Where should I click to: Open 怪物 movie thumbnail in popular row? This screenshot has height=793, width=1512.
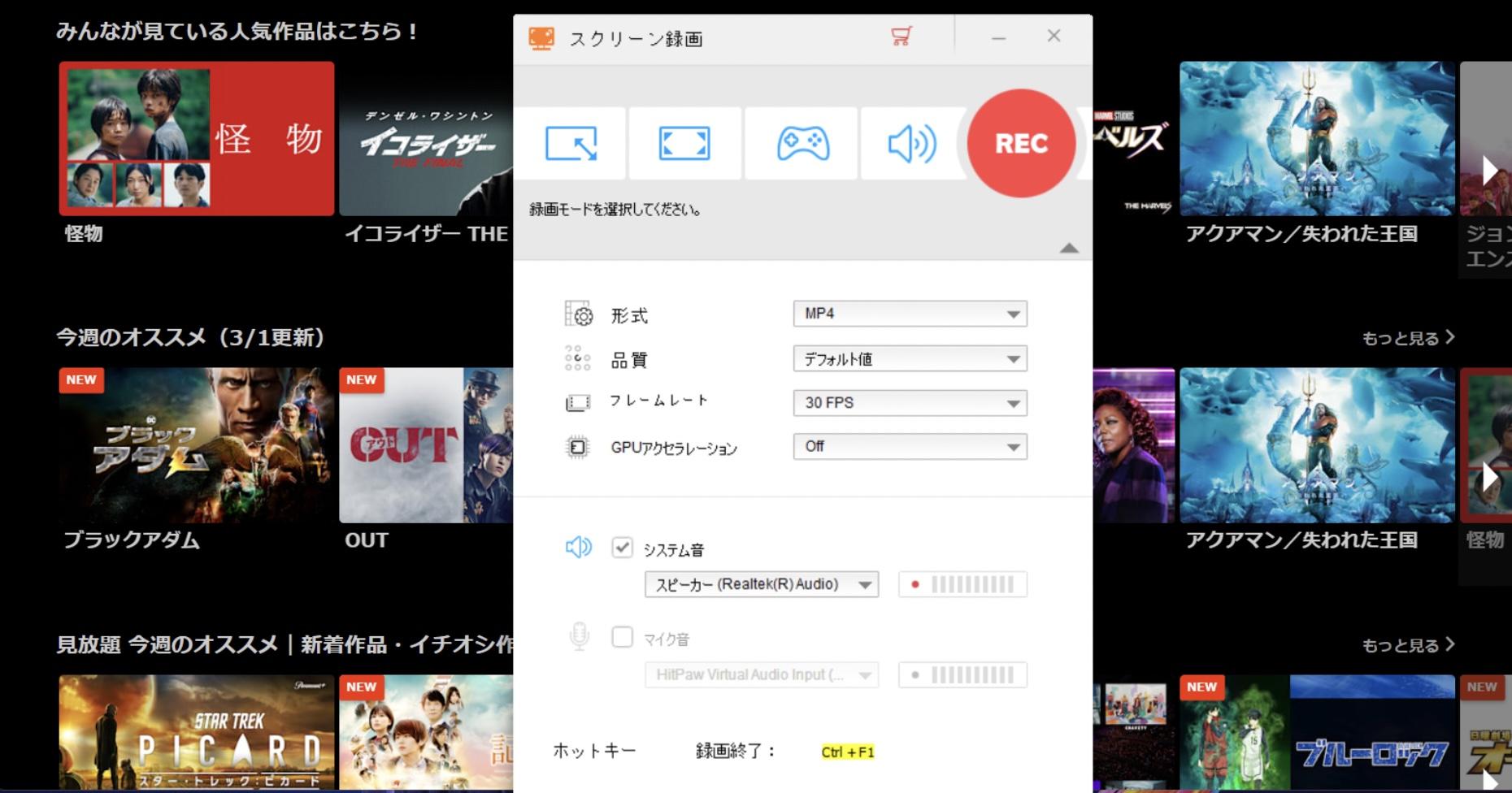(197, 139)
